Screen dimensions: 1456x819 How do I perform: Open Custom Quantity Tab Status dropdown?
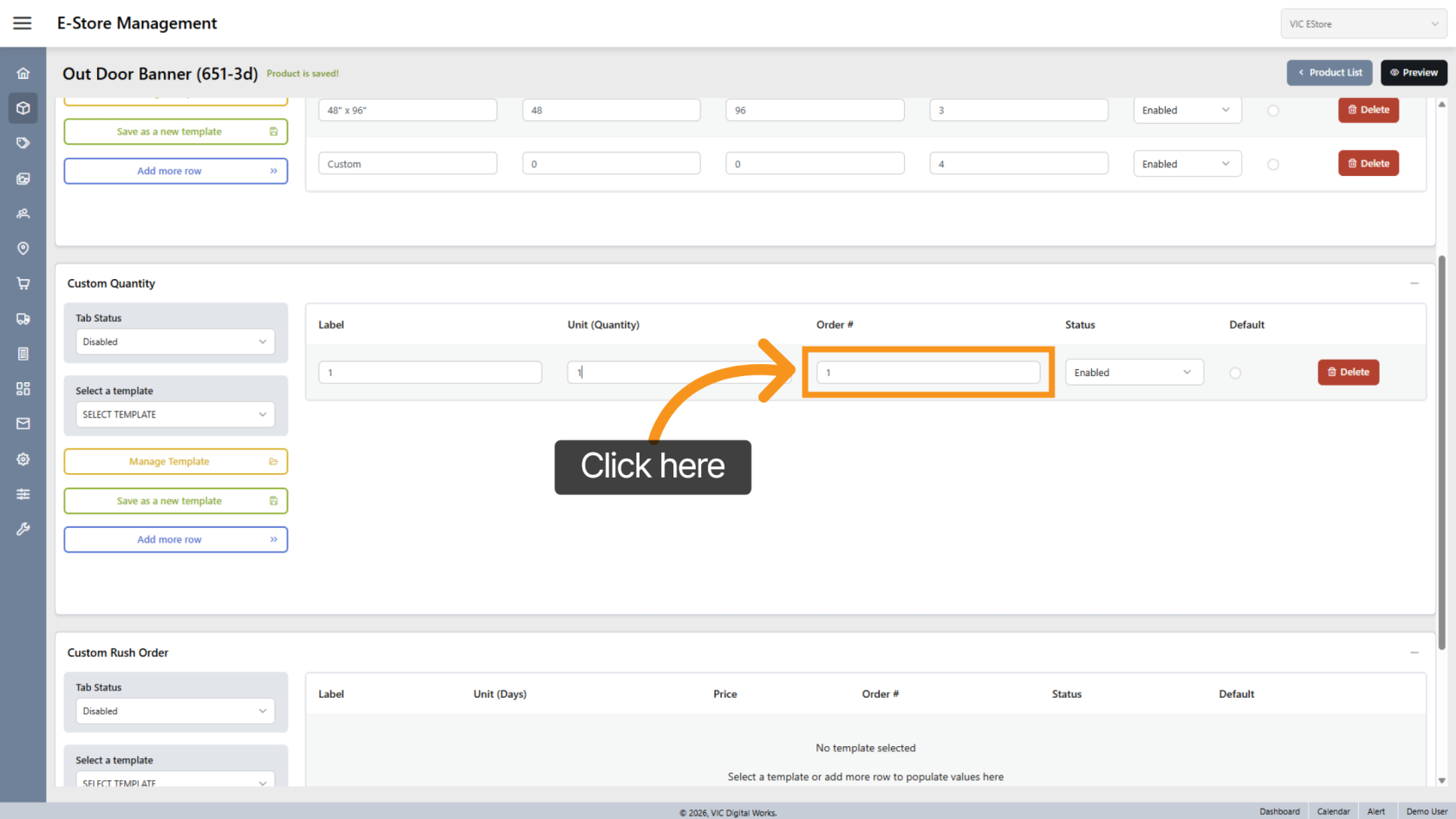pyautogui.click(x=175, y=341)
